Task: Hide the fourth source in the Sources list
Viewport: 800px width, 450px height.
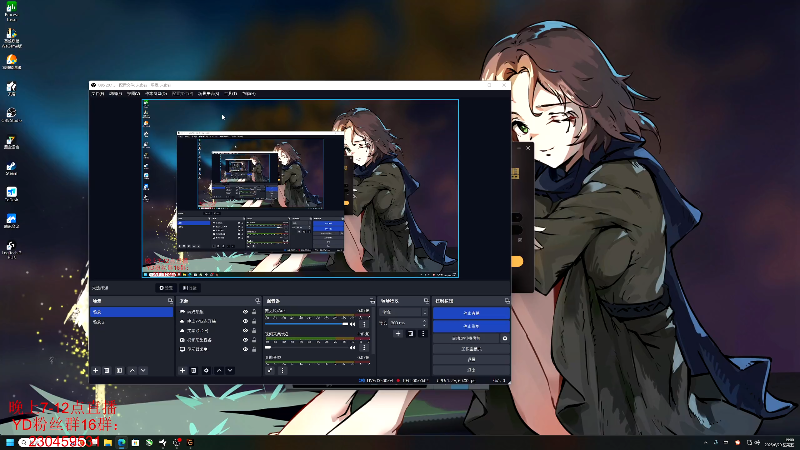Action: pyautogui.click(x=245, y=340)
